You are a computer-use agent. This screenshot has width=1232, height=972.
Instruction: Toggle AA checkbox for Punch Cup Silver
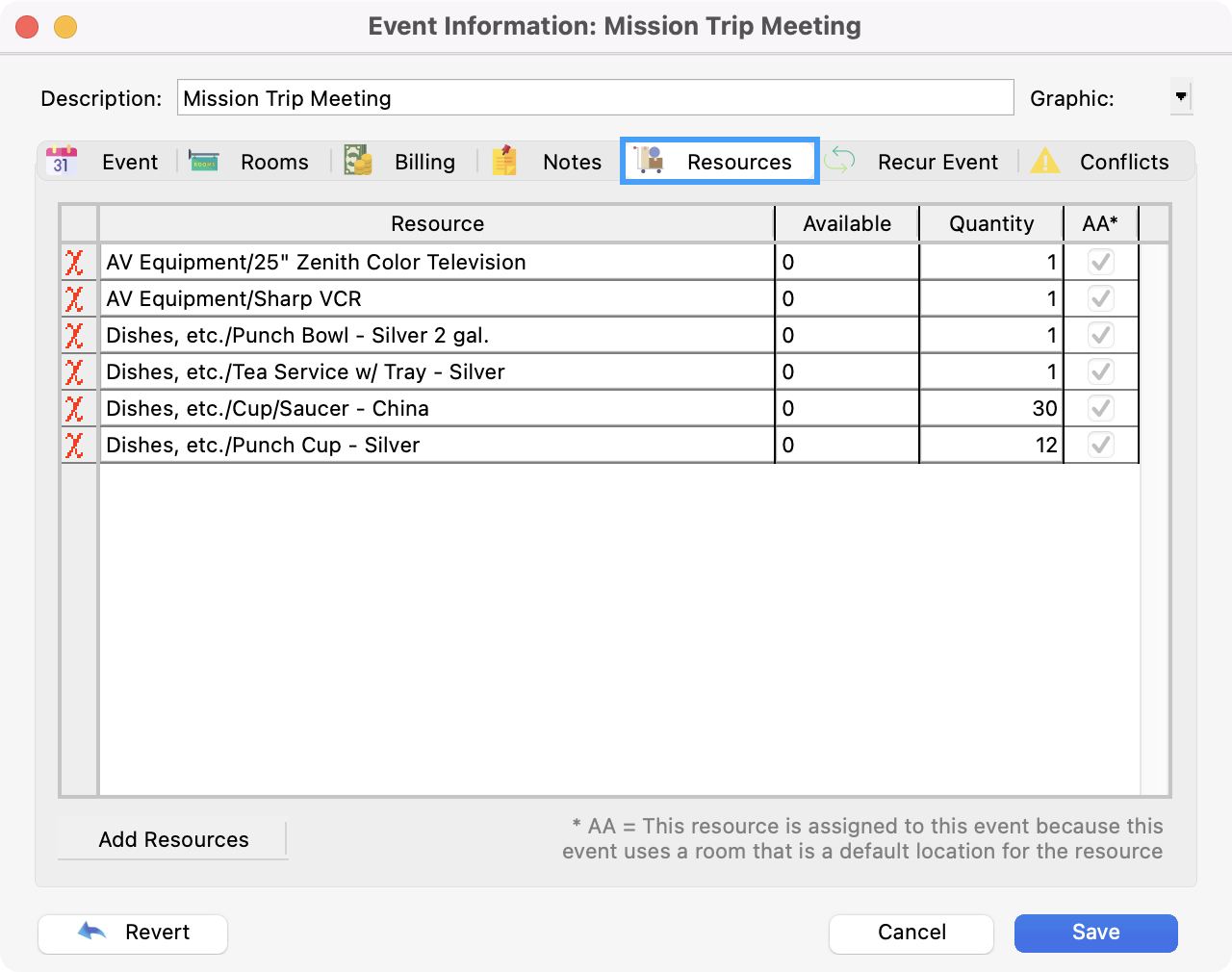click(1100, 445)
